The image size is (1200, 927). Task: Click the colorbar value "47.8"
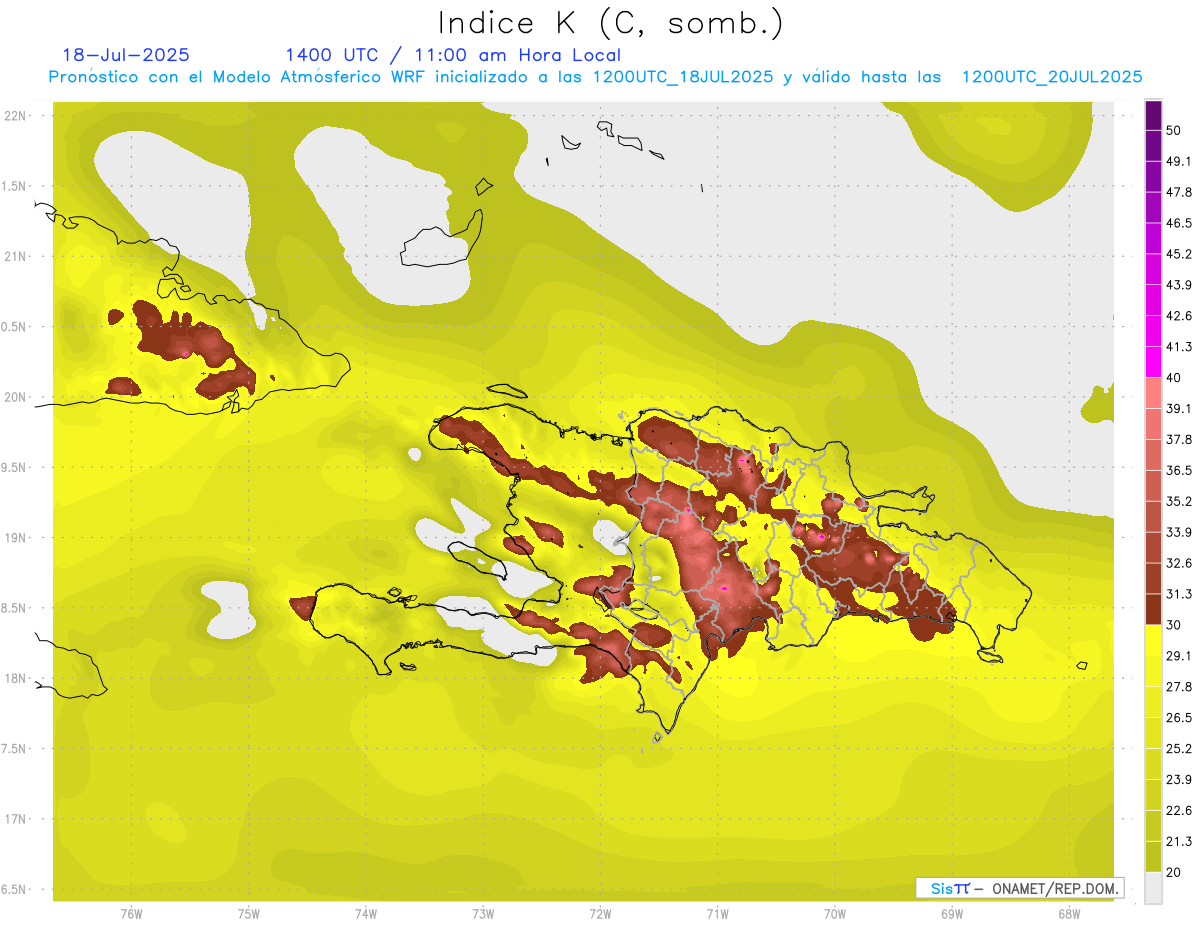[1179, 193]
